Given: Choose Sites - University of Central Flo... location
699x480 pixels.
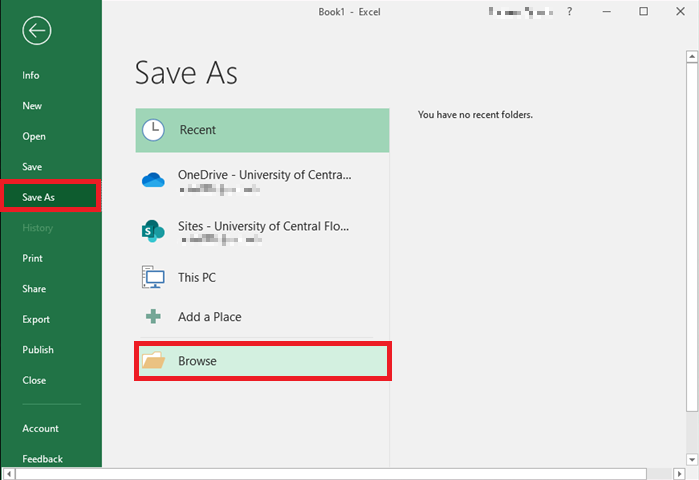Looking at the screenshot, I should [x=262, y=231].
